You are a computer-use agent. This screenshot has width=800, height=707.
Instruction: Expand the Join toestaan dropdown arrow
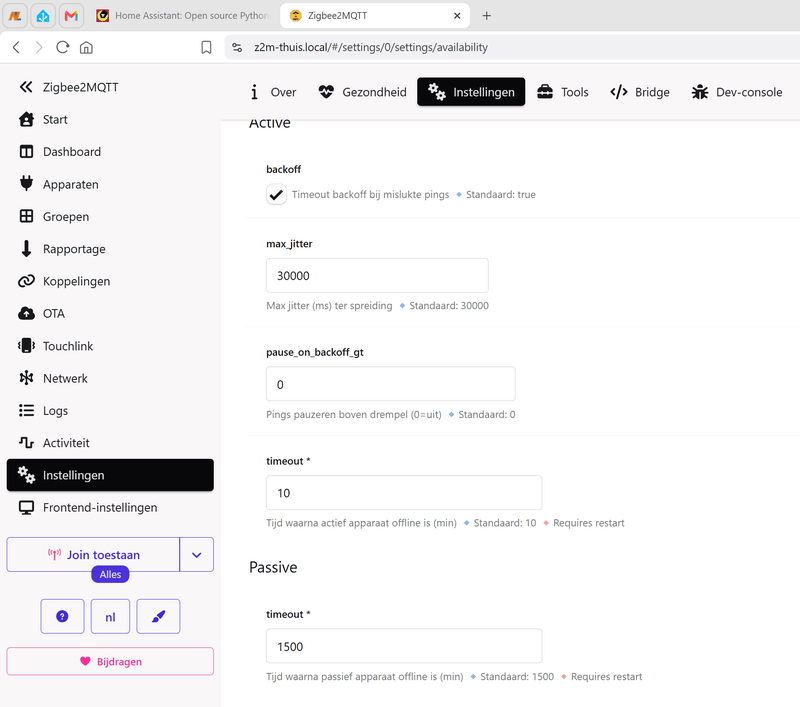[196, 554]
